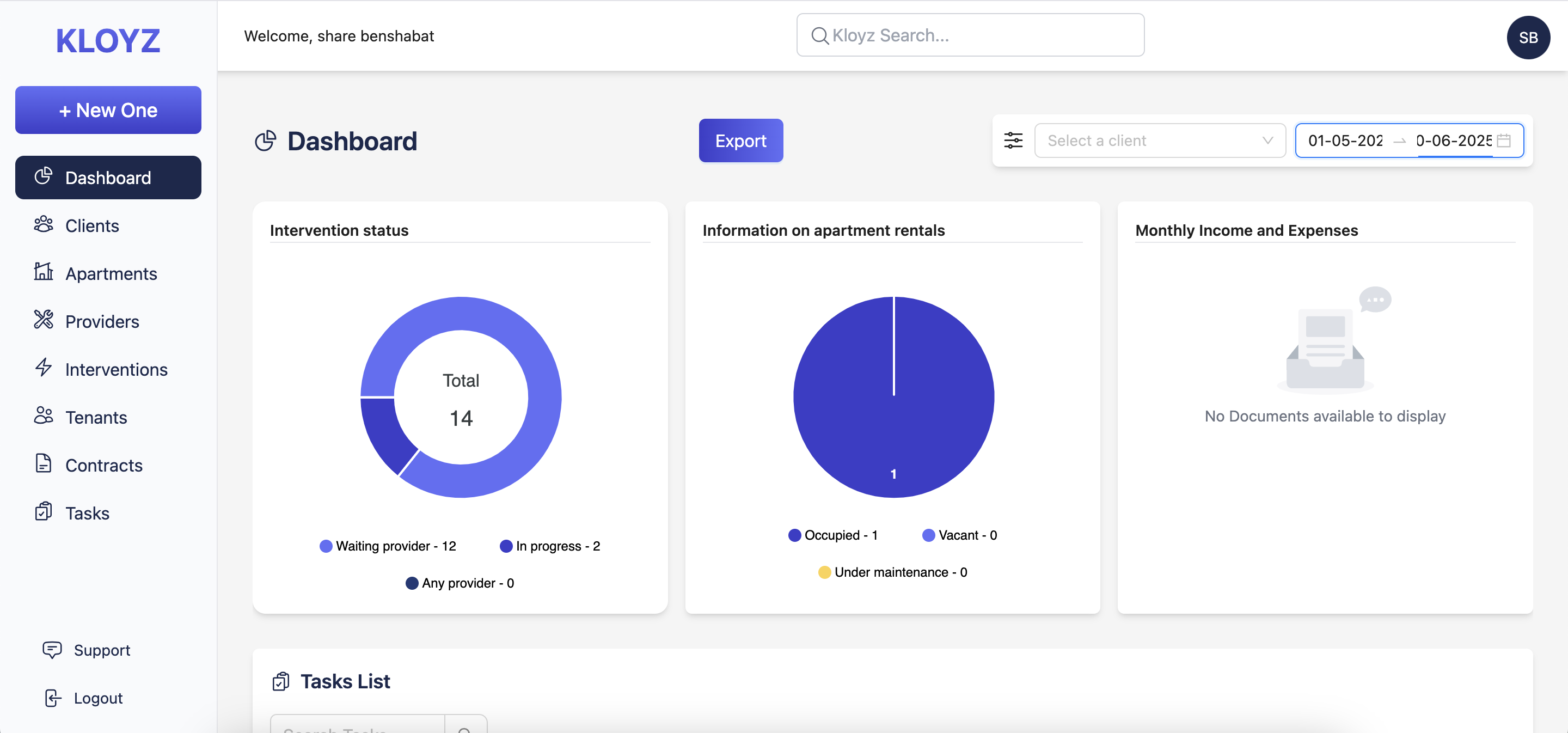1568x733 pixels.
Task: Click the Dashboard pie icon beside title
Action: [x=265, y=141]
